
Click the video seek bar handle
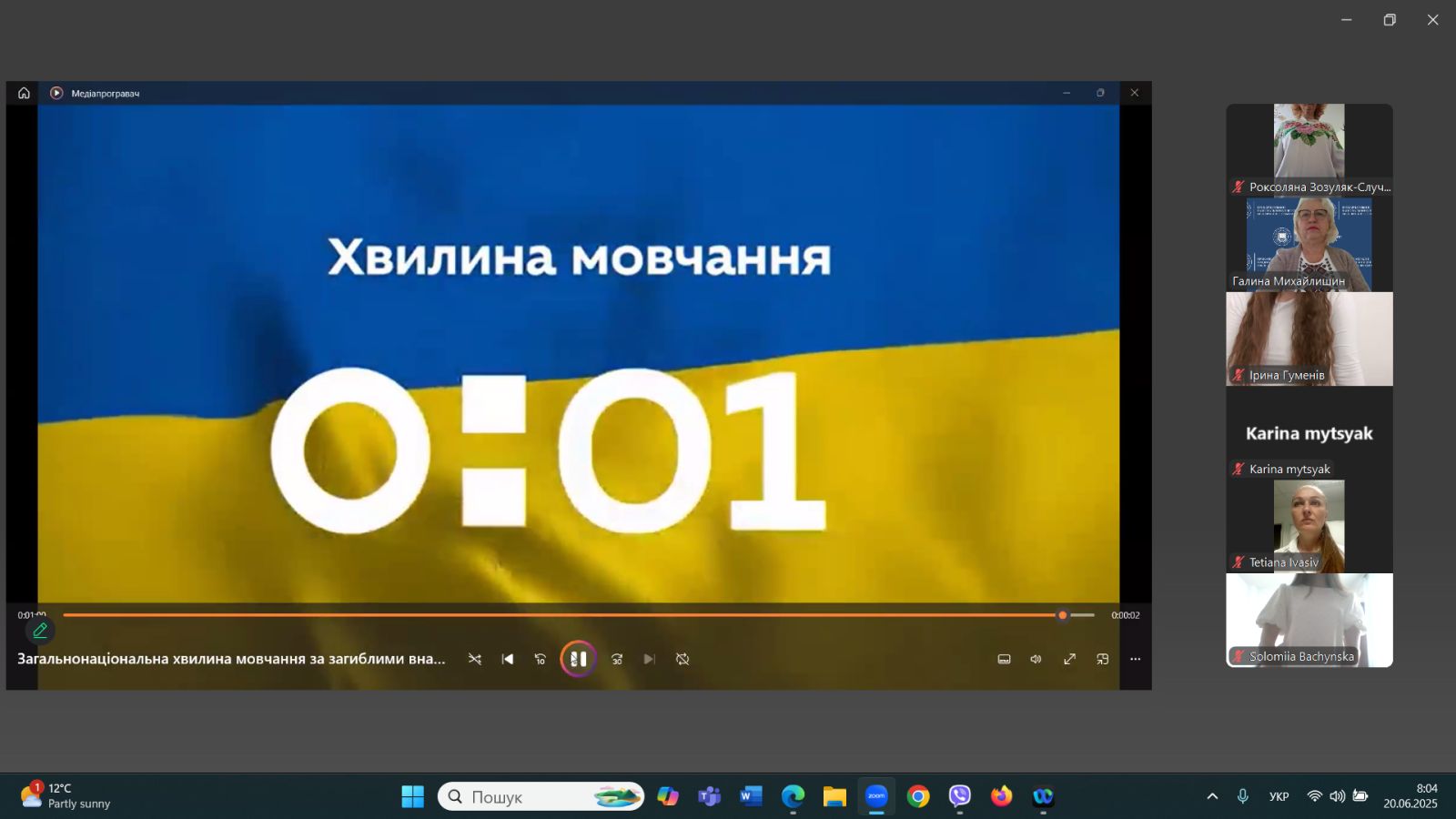pyautogui.click(x=1062, y=615)
